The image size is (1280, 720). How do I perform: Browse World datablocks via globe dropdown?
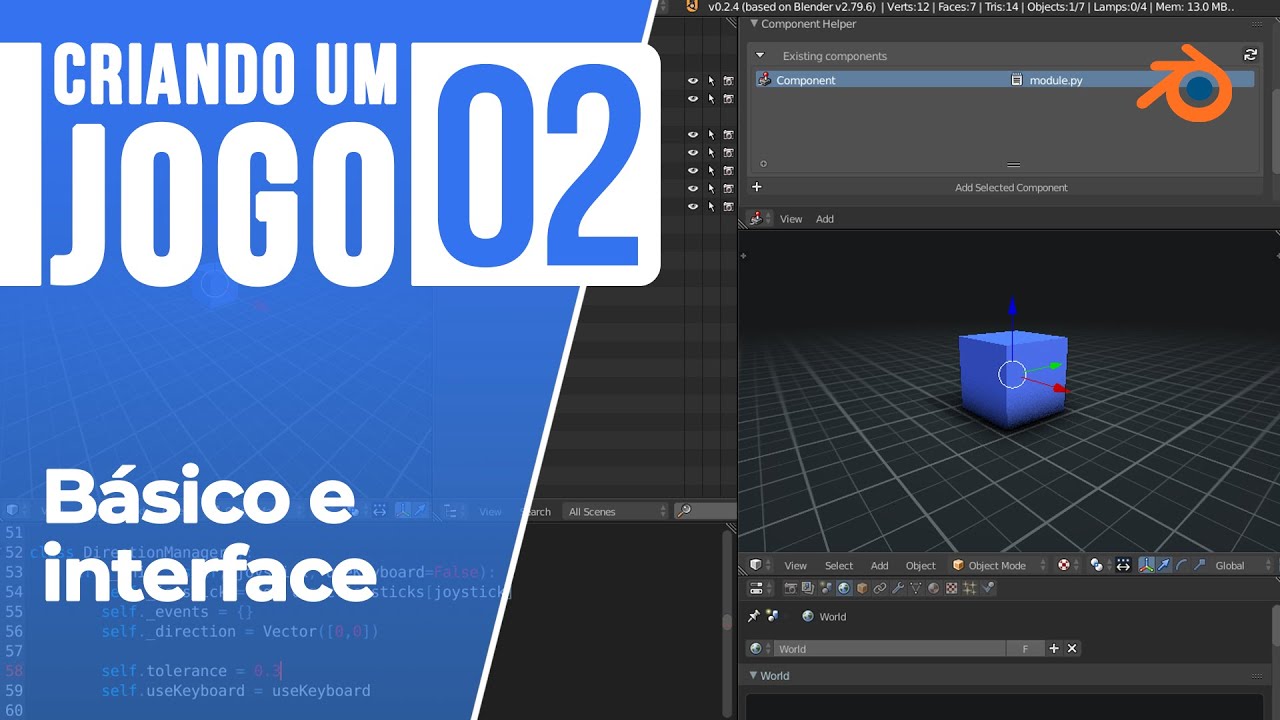(x=759, y=648)
